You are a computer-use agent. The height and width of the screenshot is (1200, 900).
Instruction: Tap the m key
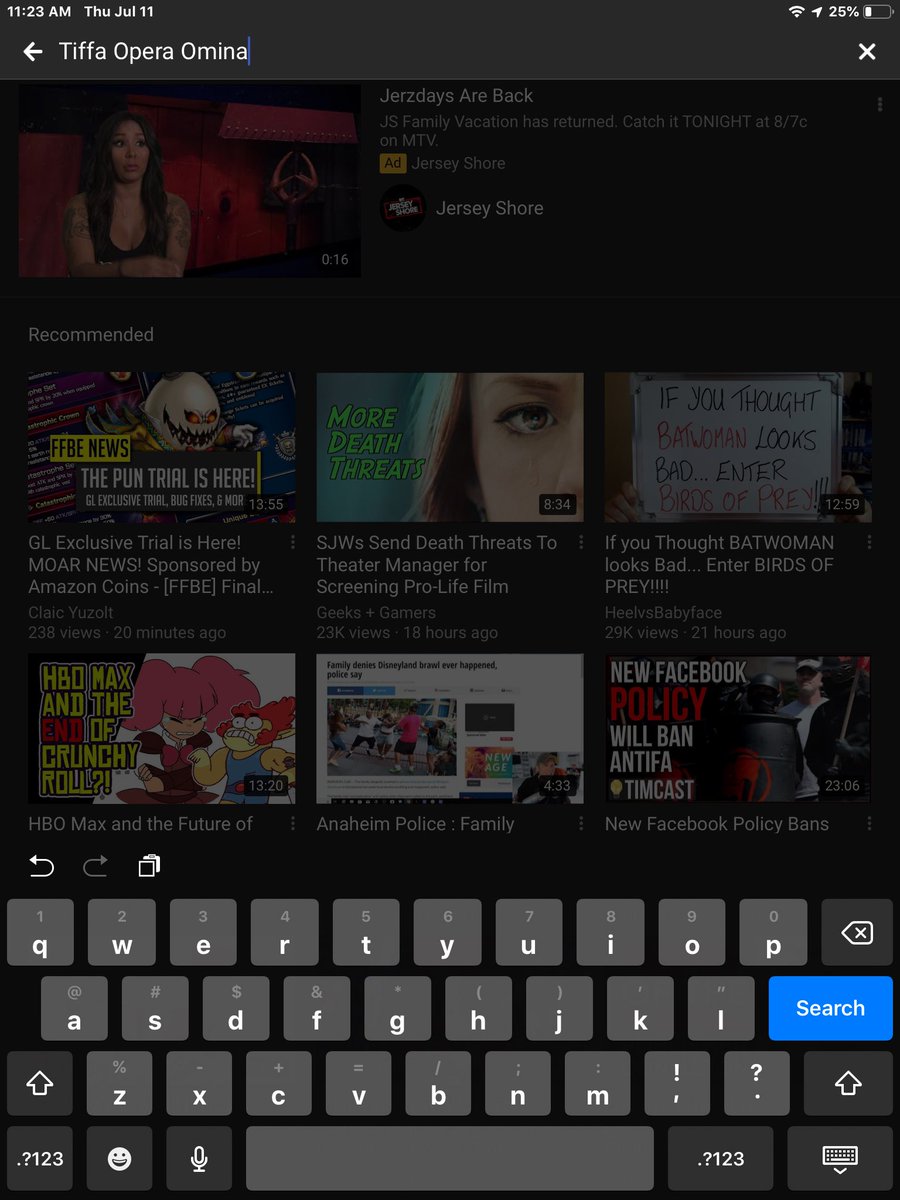(597, 1083)
